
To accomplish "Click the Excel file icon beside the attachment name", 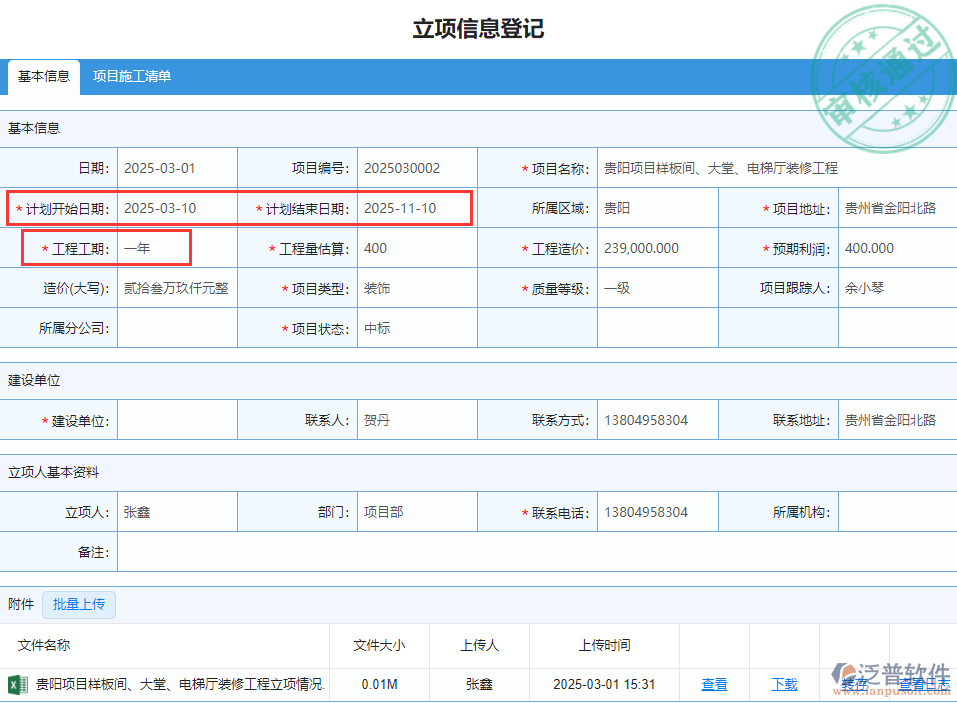I will click(x=20, y=684).
